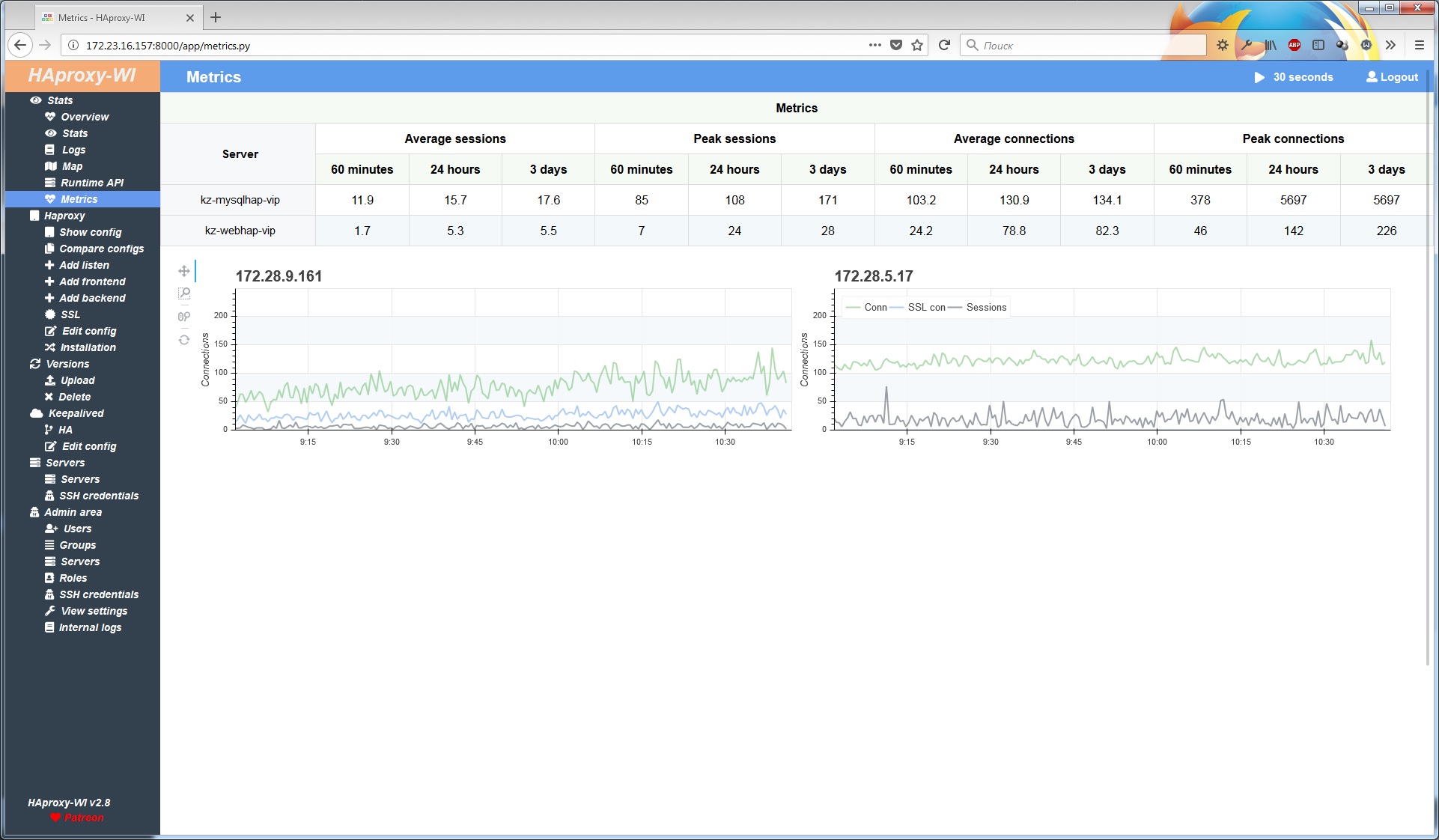Toggle the Box Zoom chart tool
The height and width of the screenshot is (840, 1439).
[x=184, y=293]
